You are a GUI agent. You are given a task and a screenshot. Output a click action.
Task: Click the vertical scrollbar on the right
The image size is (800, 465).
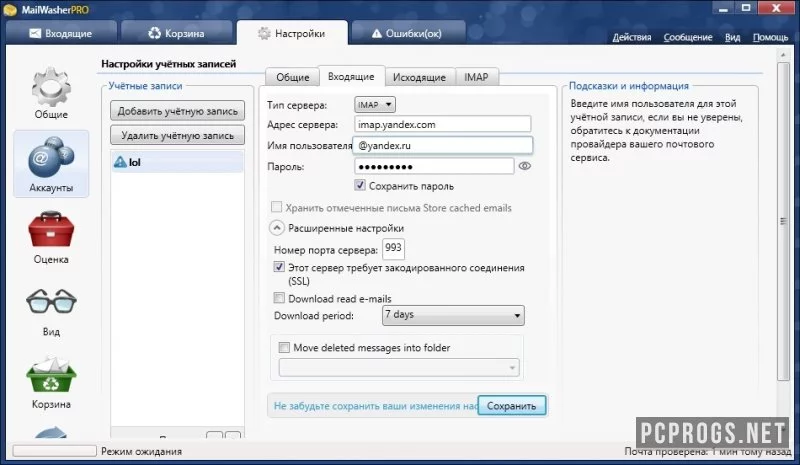(x=783, y=222)
